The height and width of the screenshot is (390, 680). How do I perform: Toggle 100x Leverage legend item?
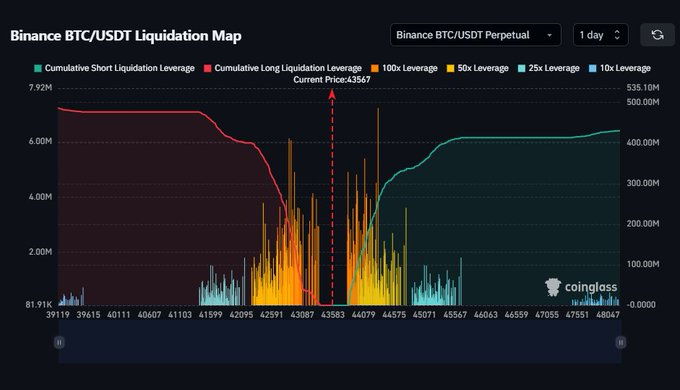coord(405,68)
